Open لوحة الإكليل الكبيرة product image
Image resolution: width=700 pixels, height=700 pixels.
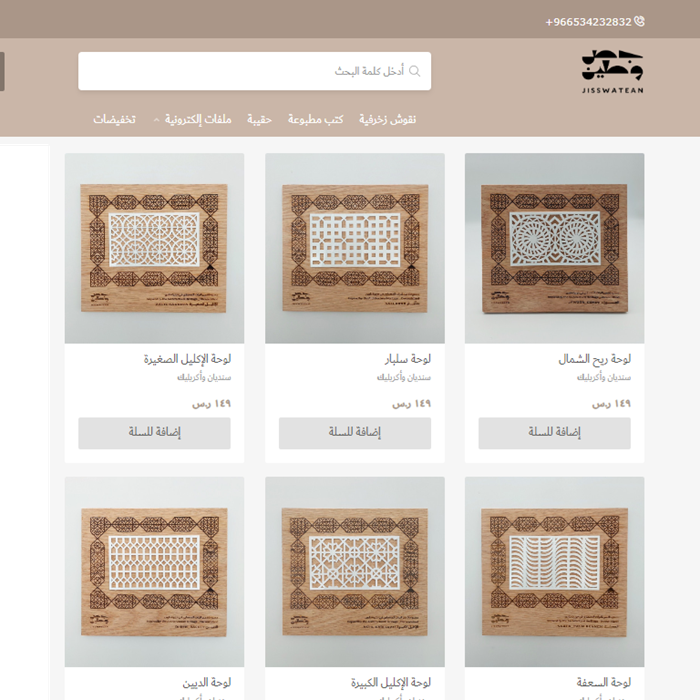click(355, 572)
